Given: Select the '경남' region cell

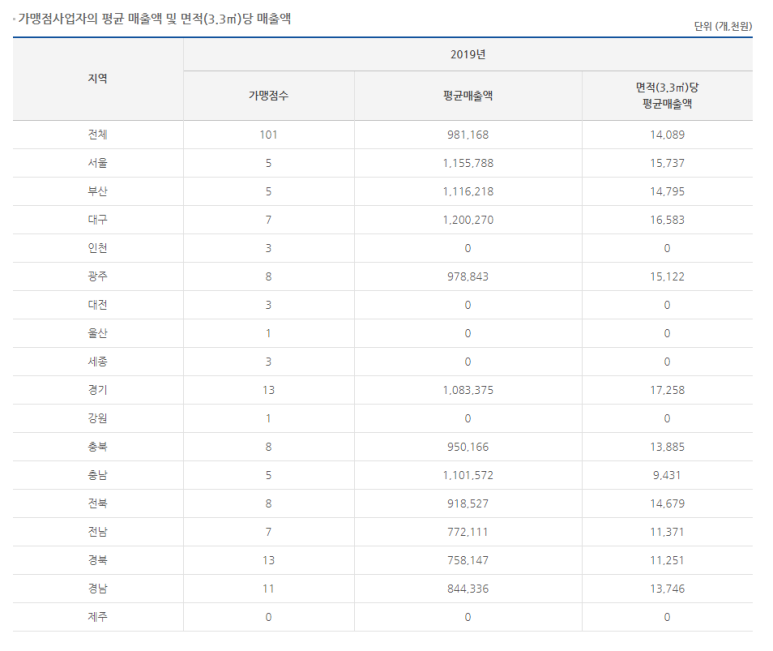Looking at the screenshot, I should 98,588.
